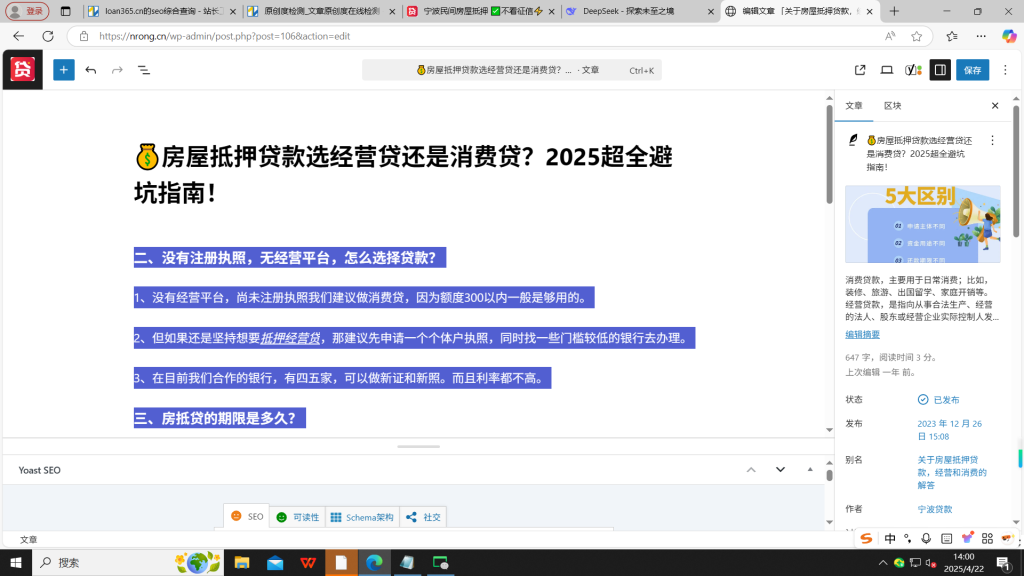
Task: Select heading 二、没有注册执照，无经营平台
Action: (x=290, y=257)
